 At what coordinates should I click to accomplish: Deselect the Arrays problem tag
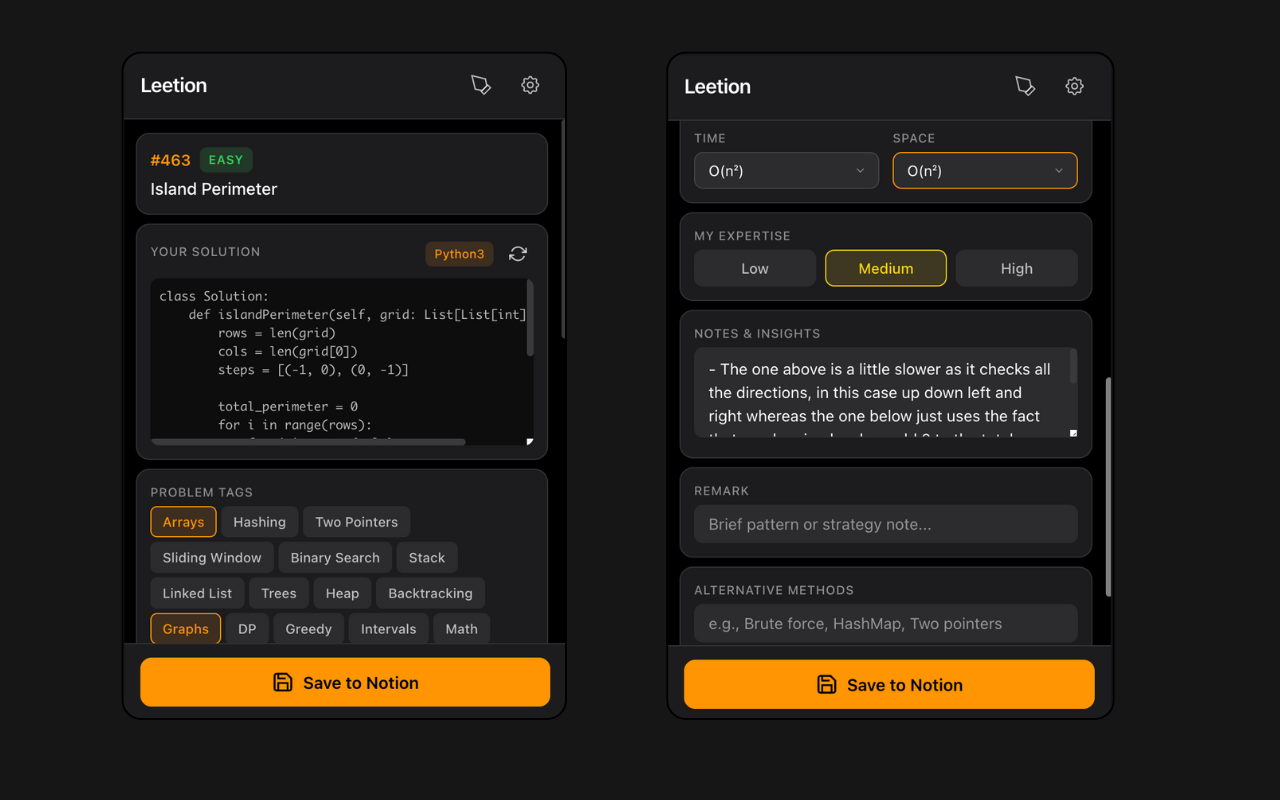(x=183, y=522)
